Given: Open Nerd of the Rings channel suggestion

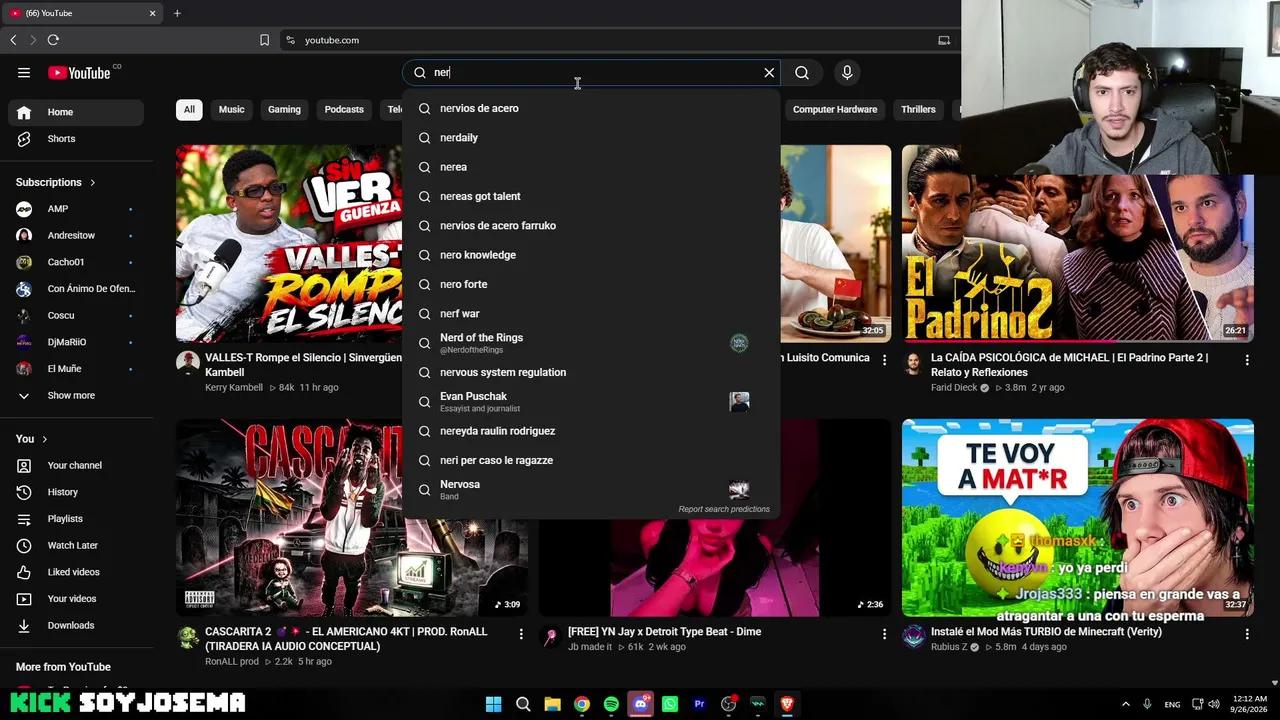Looking at the screenshot, I should pyautogui.click(x=591, y=343).
